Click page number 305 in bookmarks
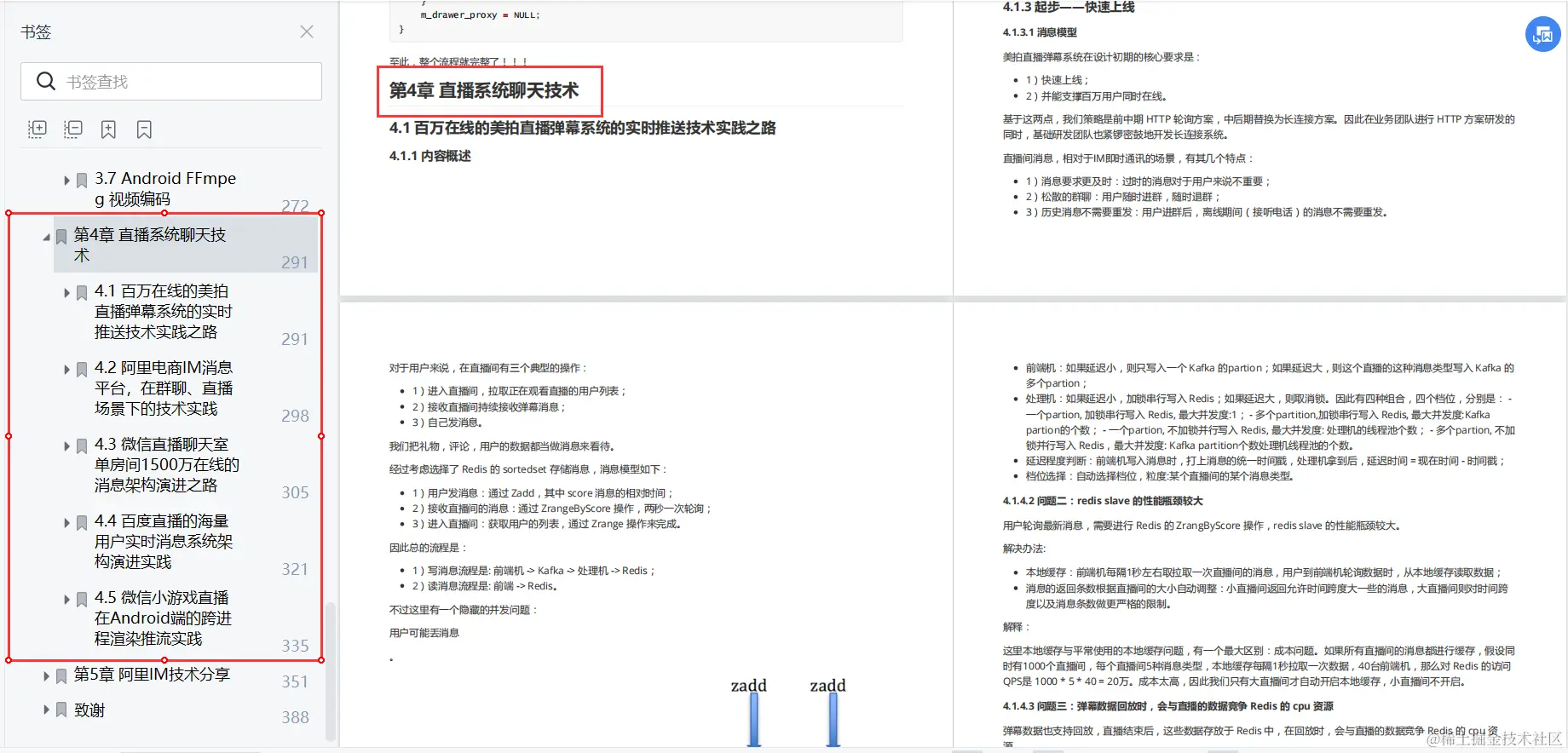 (x=295, y=492)
